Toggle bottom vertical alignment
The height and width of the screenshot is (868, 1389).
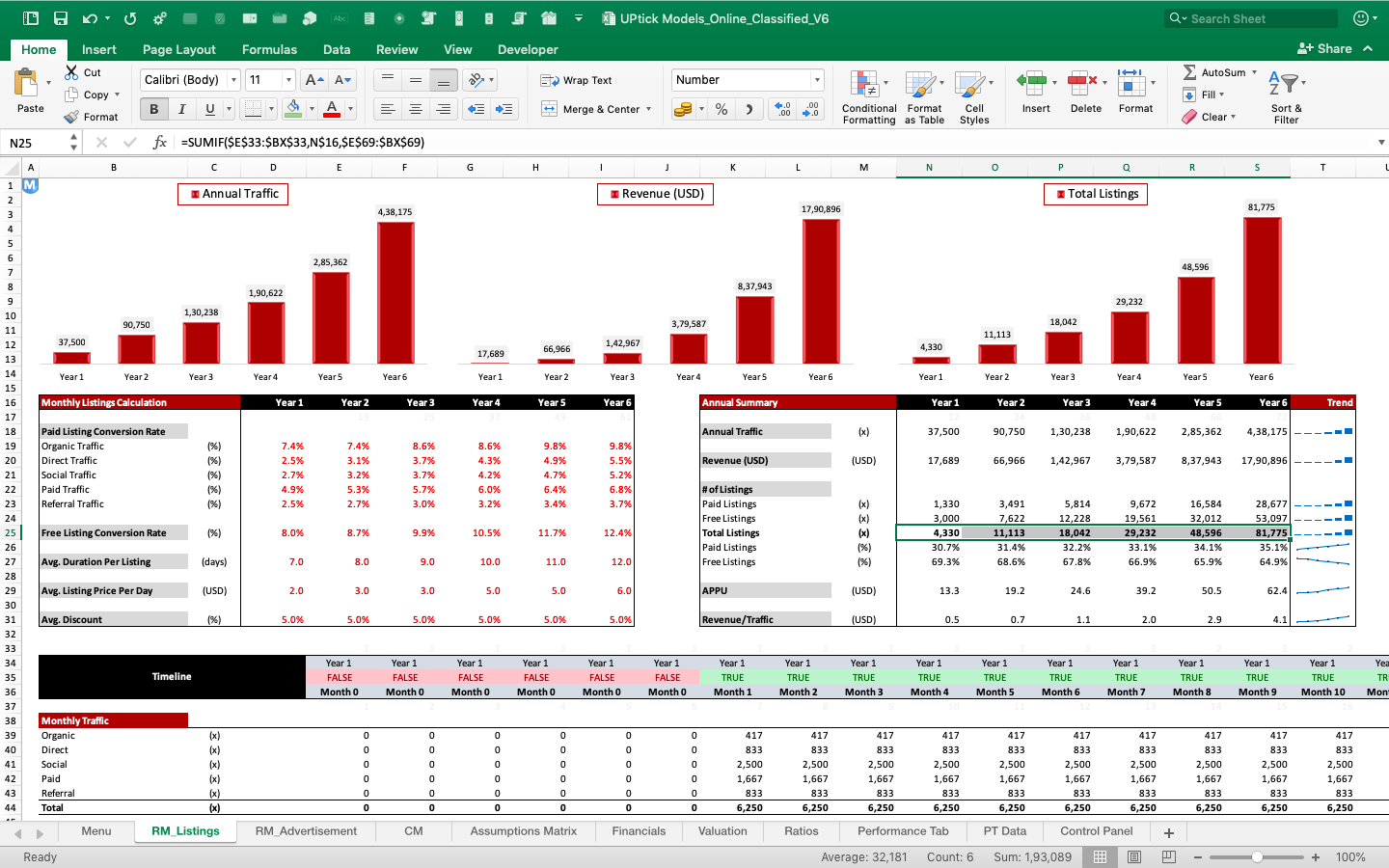[x=444, y=80]
